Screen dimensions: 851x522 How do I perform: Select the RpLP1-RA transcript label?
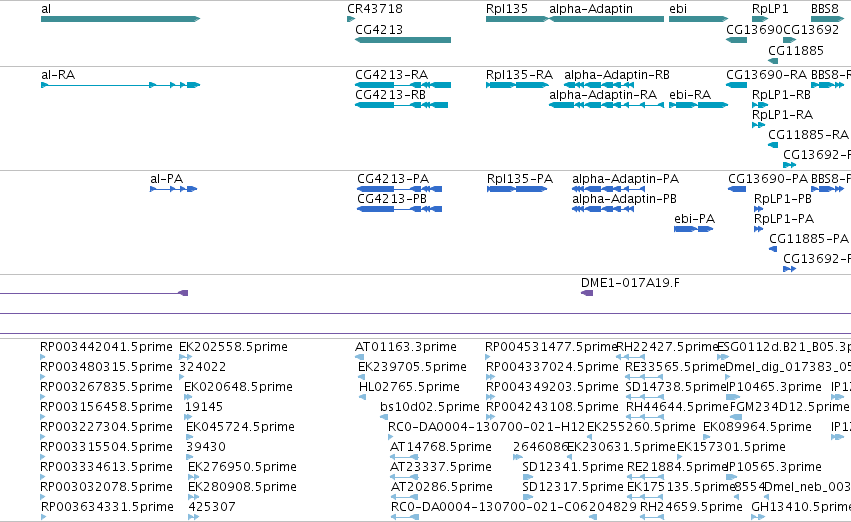tap(782, 114)
